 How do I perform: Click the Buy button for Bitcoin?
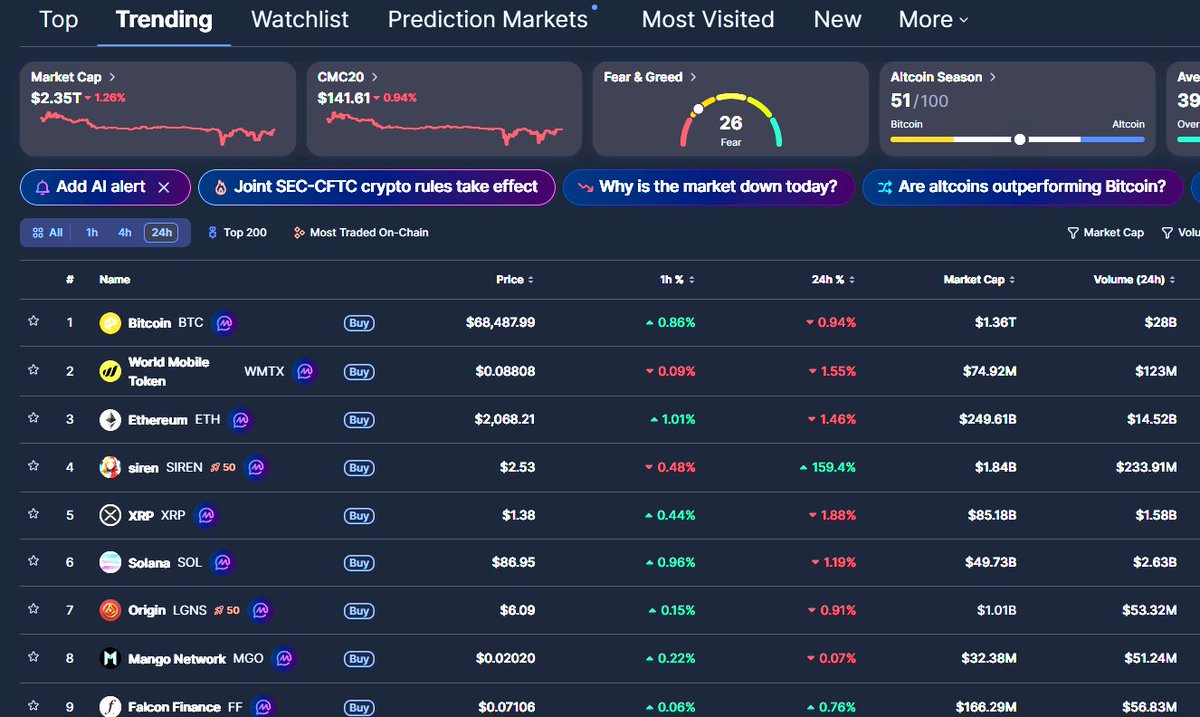359,323
